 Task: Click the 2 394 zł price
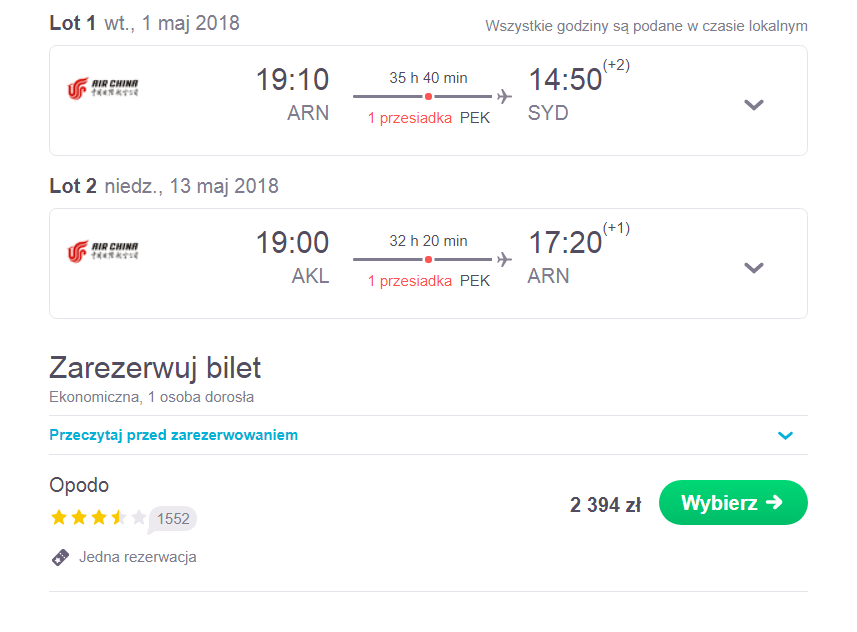click(x=606, y=505)
